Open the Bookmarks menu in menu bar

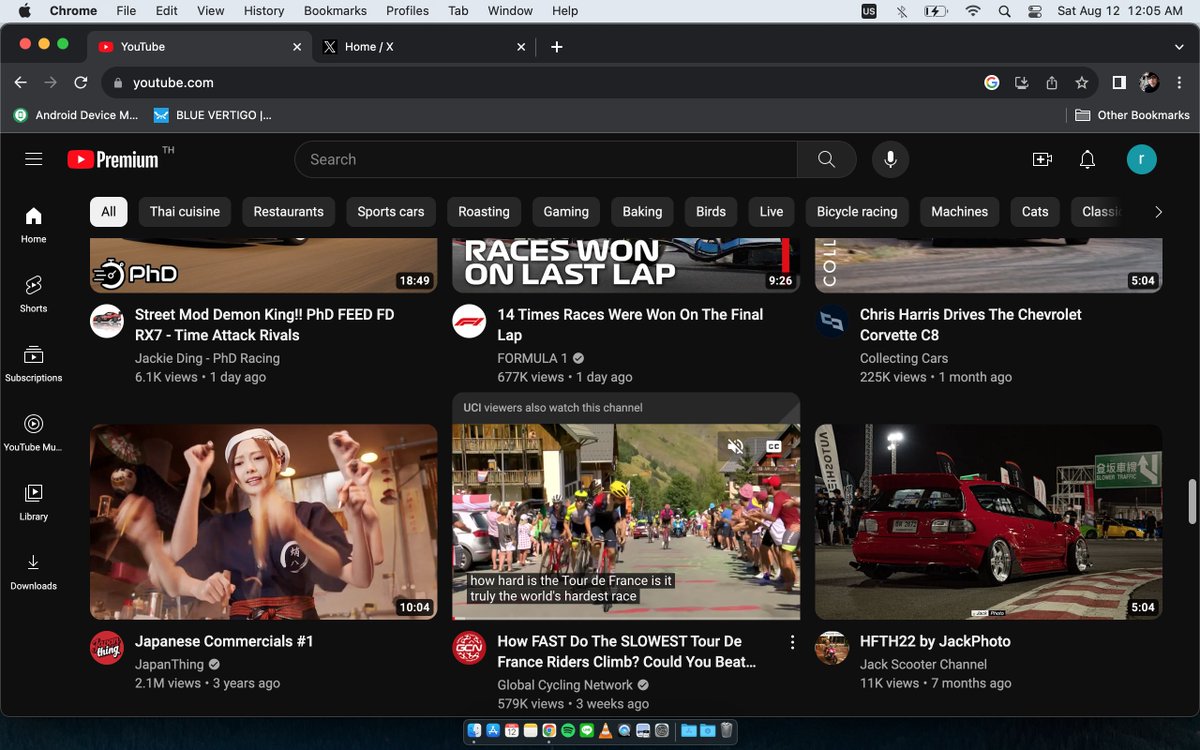[x=335, y=11]
